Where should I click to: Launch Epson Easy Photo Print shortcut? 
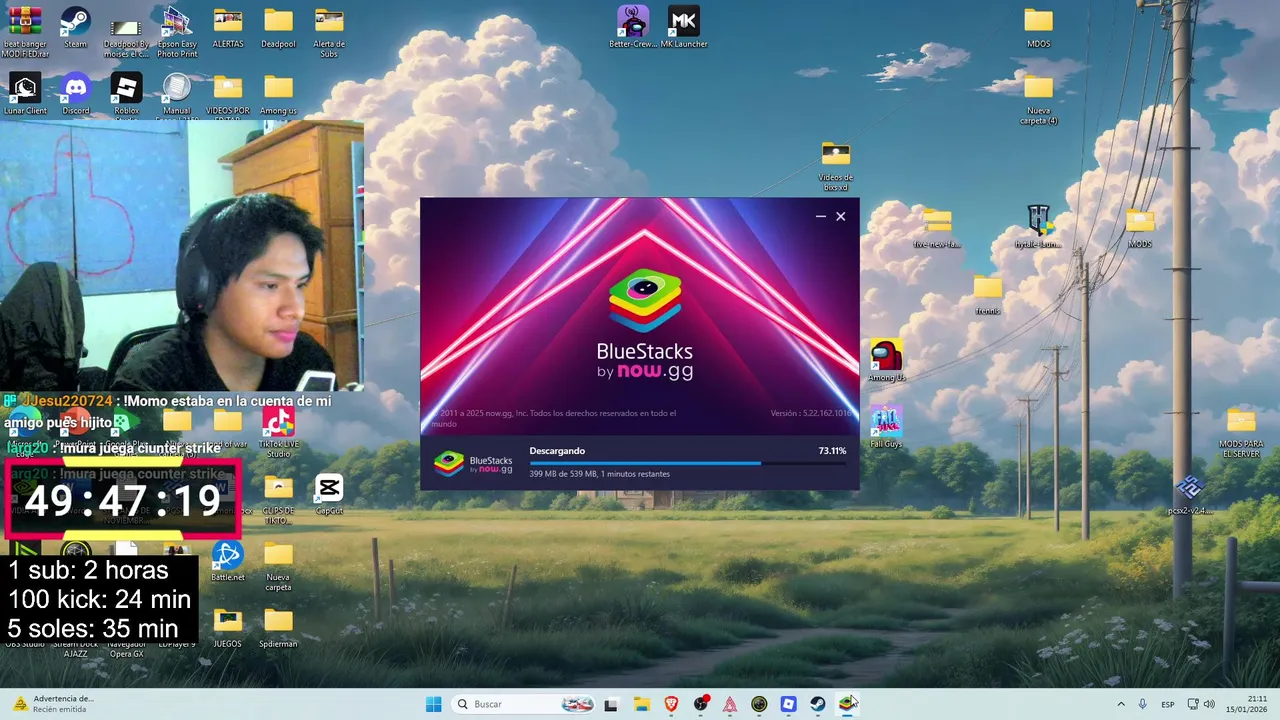[177, 32]
